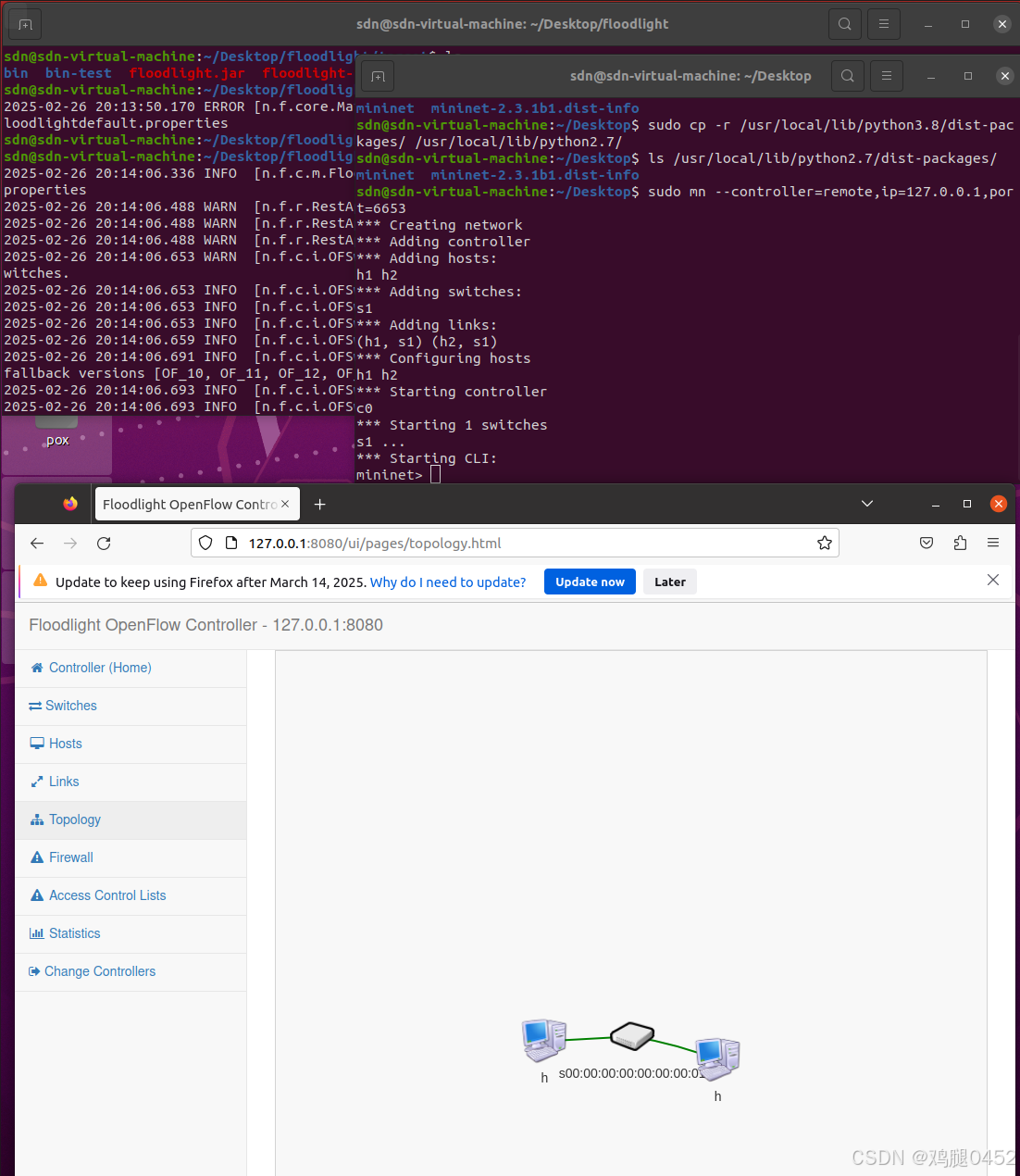This screenshot has height=1176, width=1020.
Task: Select Topology in the sidebar
Action: coord(131,819)
